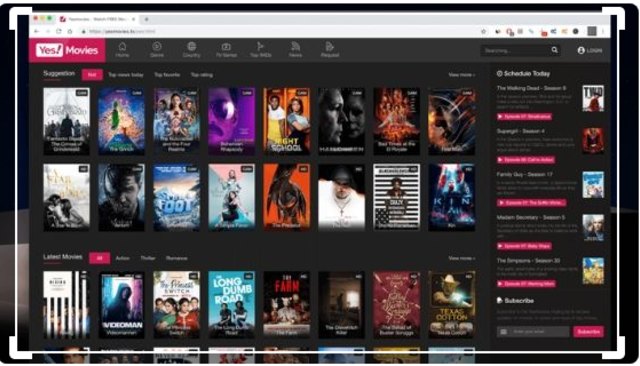Image resolution: width=640 pixels, height=366 pixels.
Task: Play the Walking Dead episode button
Action: pyautogui.click(x=524, y=116)
